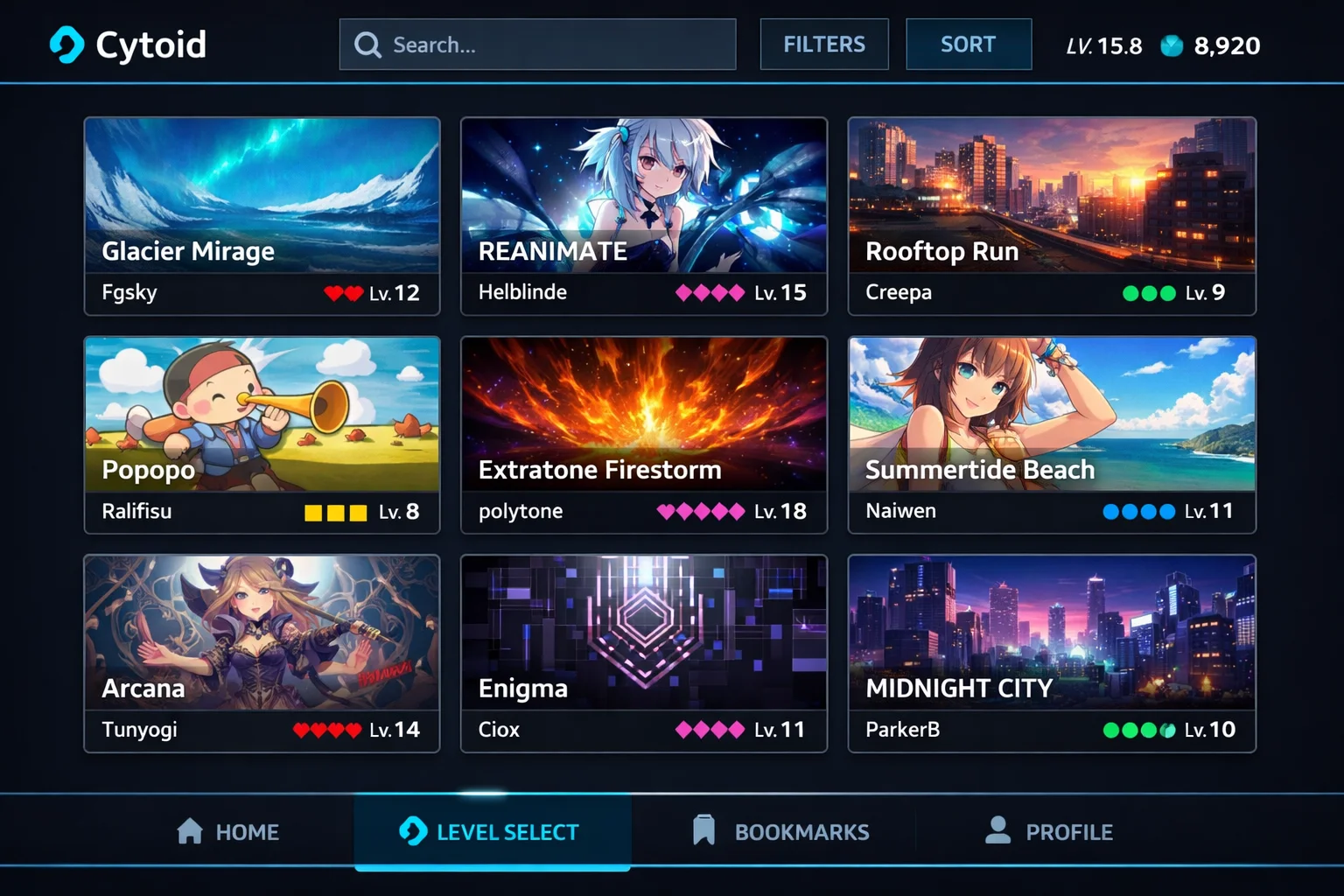Open the Home tab
This screenshot has height=896, width=1344.
pos(228,831)
